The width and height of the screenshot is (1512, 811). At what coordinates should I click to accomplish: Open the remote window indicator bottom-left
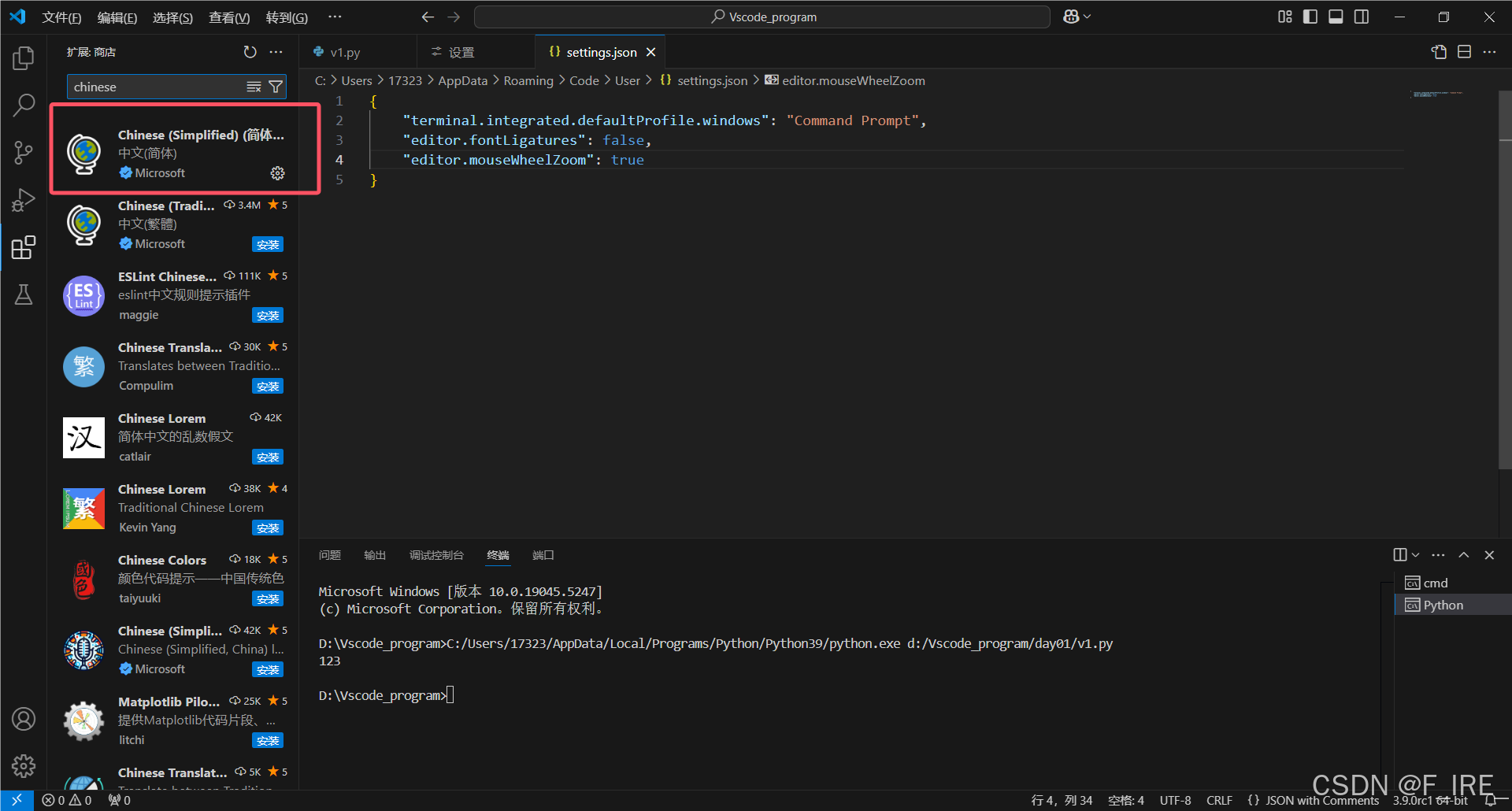point(16,800)
